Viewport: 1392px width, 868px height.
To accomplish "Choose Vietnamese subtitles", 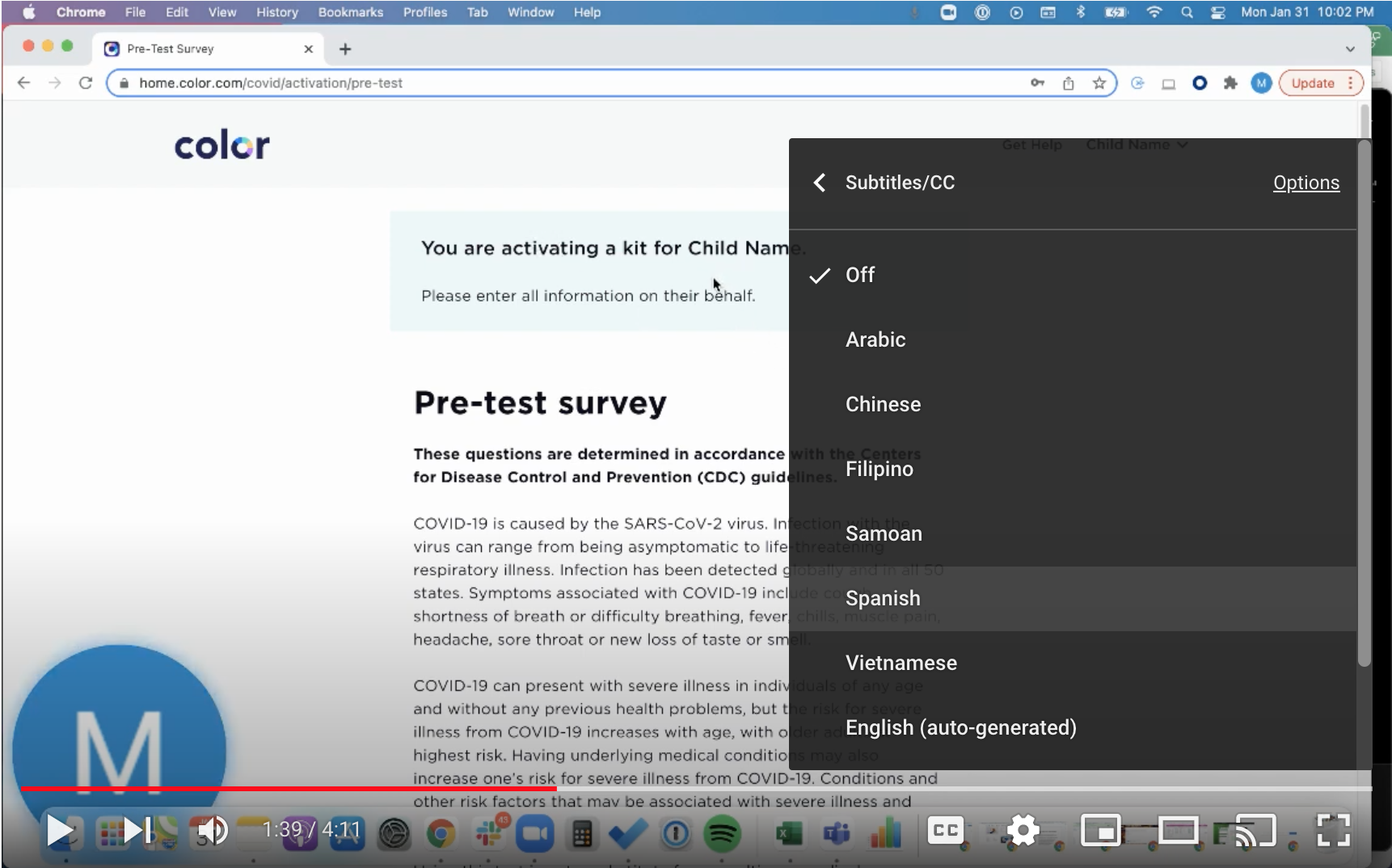I will pos(901,663).
